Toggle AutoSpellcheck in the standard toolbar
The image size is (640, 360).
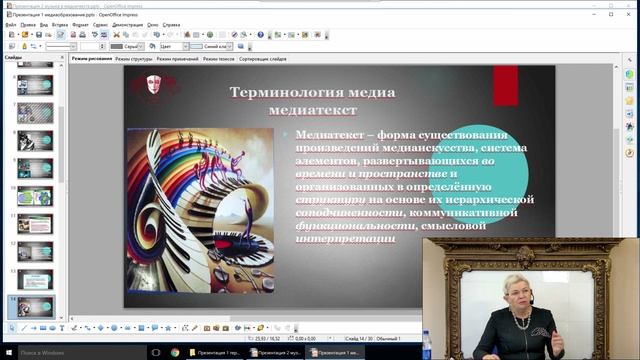point(104,35)
